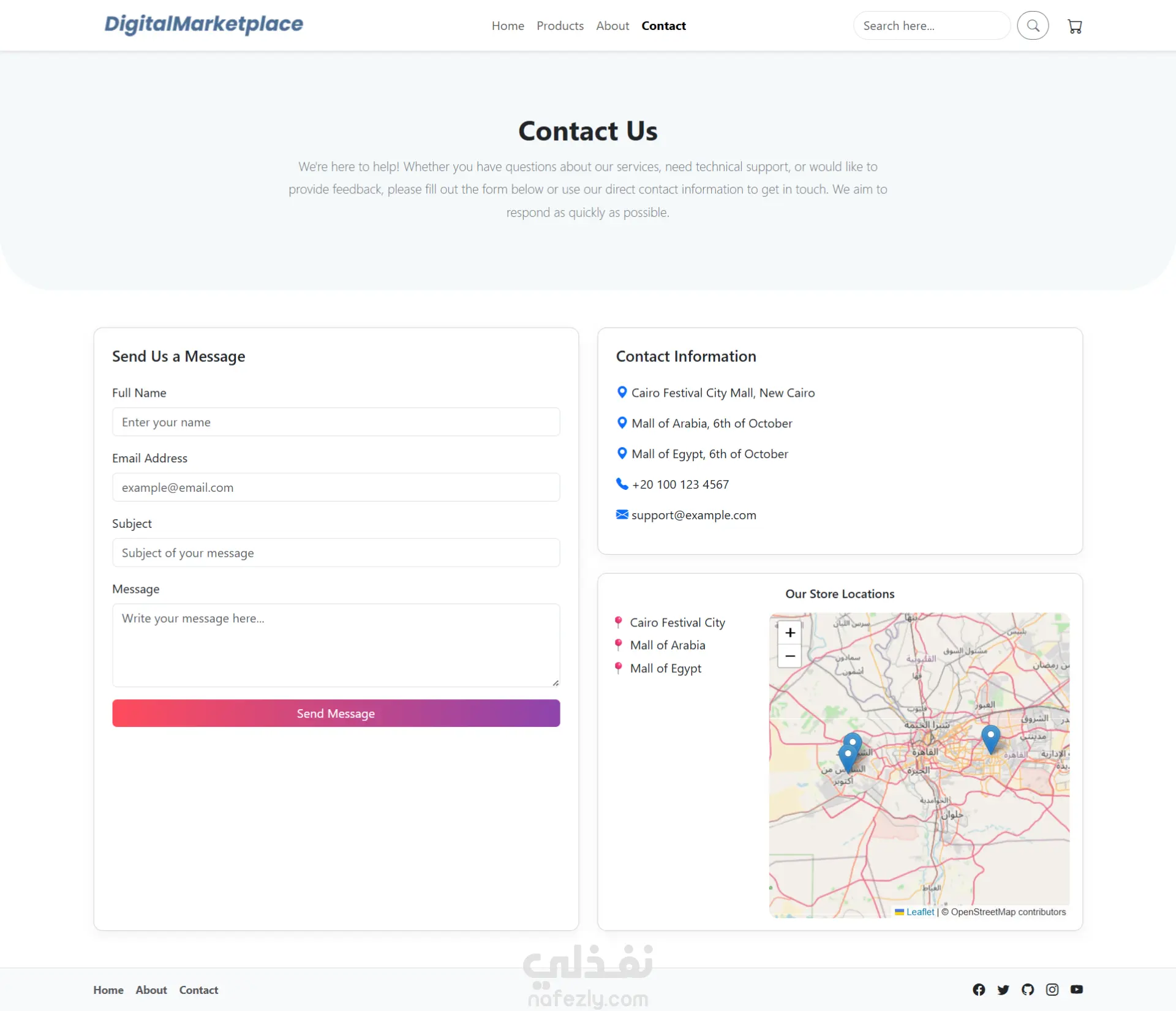Open the Leaflet attribution link
Image resolution: width=1176 pixels, height=1011 pixels.
pos(920,912)
